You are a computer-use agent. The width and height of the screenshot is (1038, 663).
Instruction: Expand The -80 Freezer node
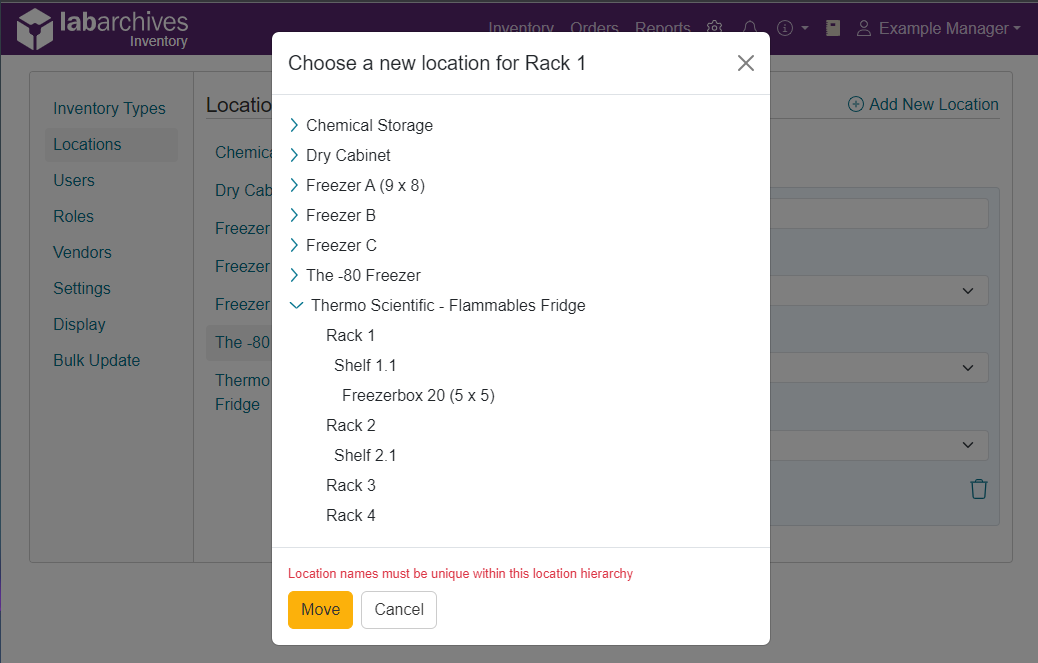[x=295, y=275]
